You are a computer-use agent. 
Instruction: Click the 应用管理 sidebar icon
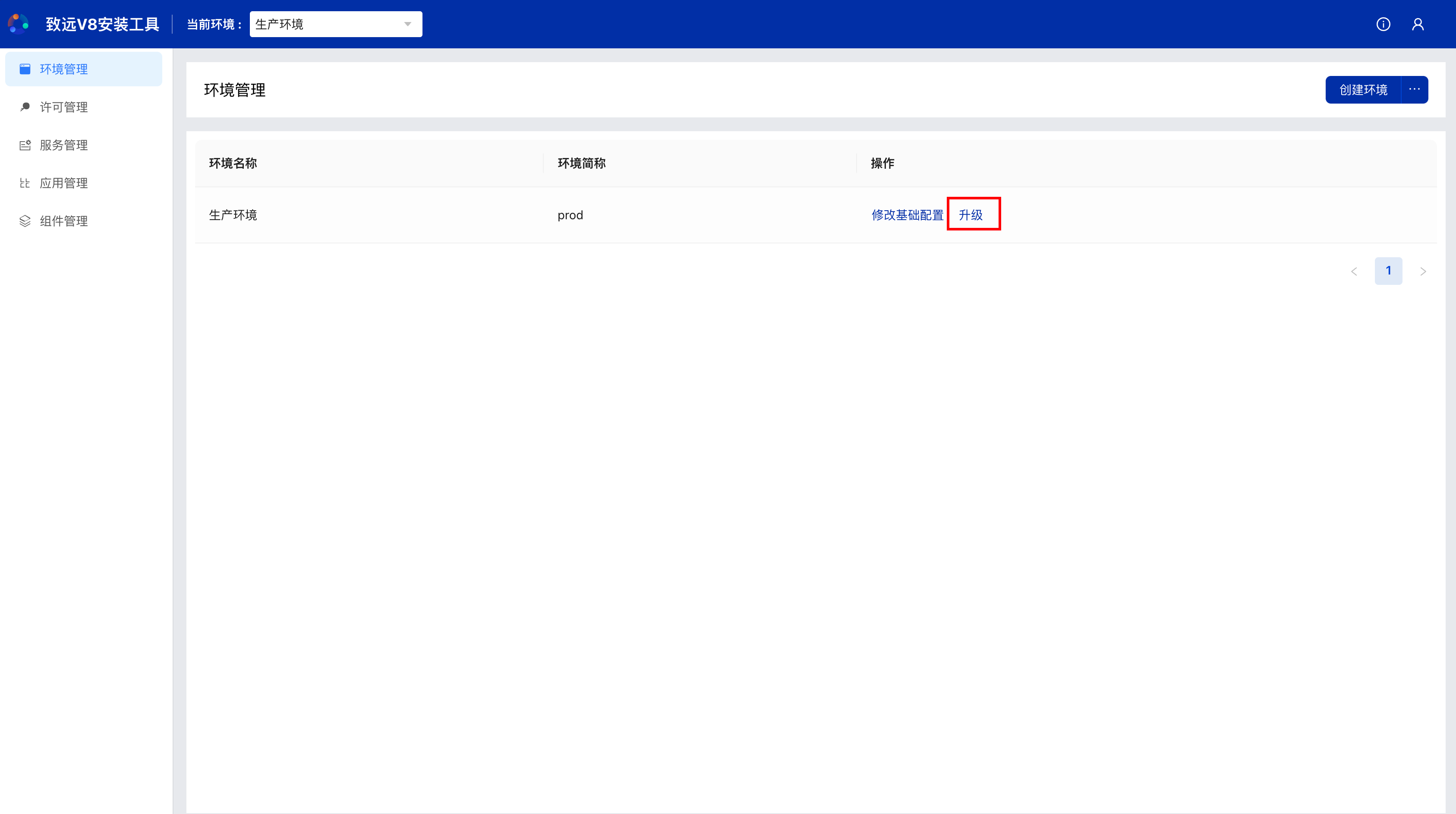25,183
